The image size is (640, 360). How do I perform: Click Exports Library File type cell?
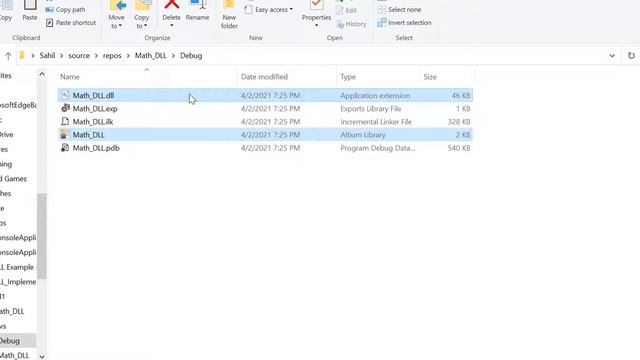[371, 109]
